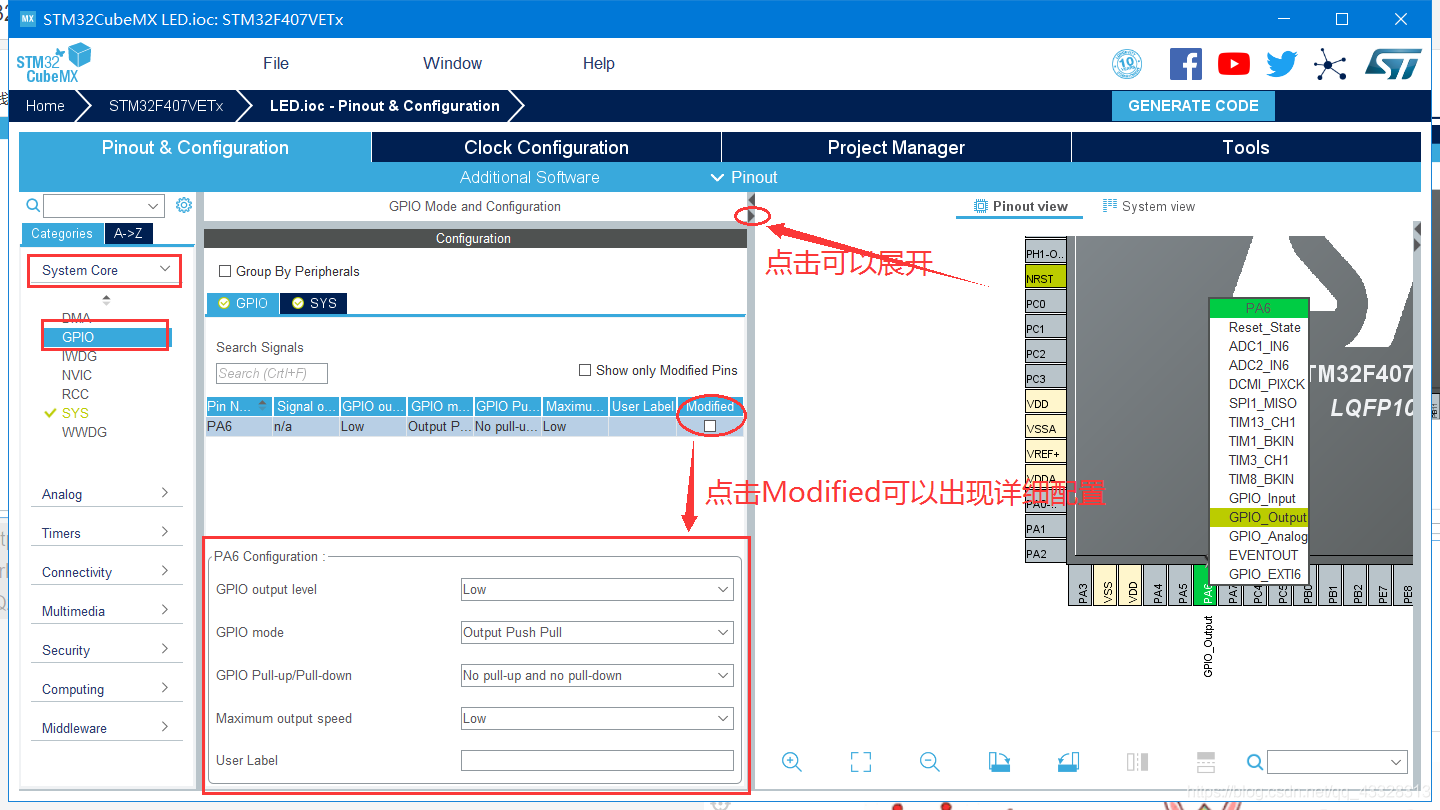Select pin PC2 on the chip
Viewport: 1440px width, 810px height.
tap(1045, 354)
